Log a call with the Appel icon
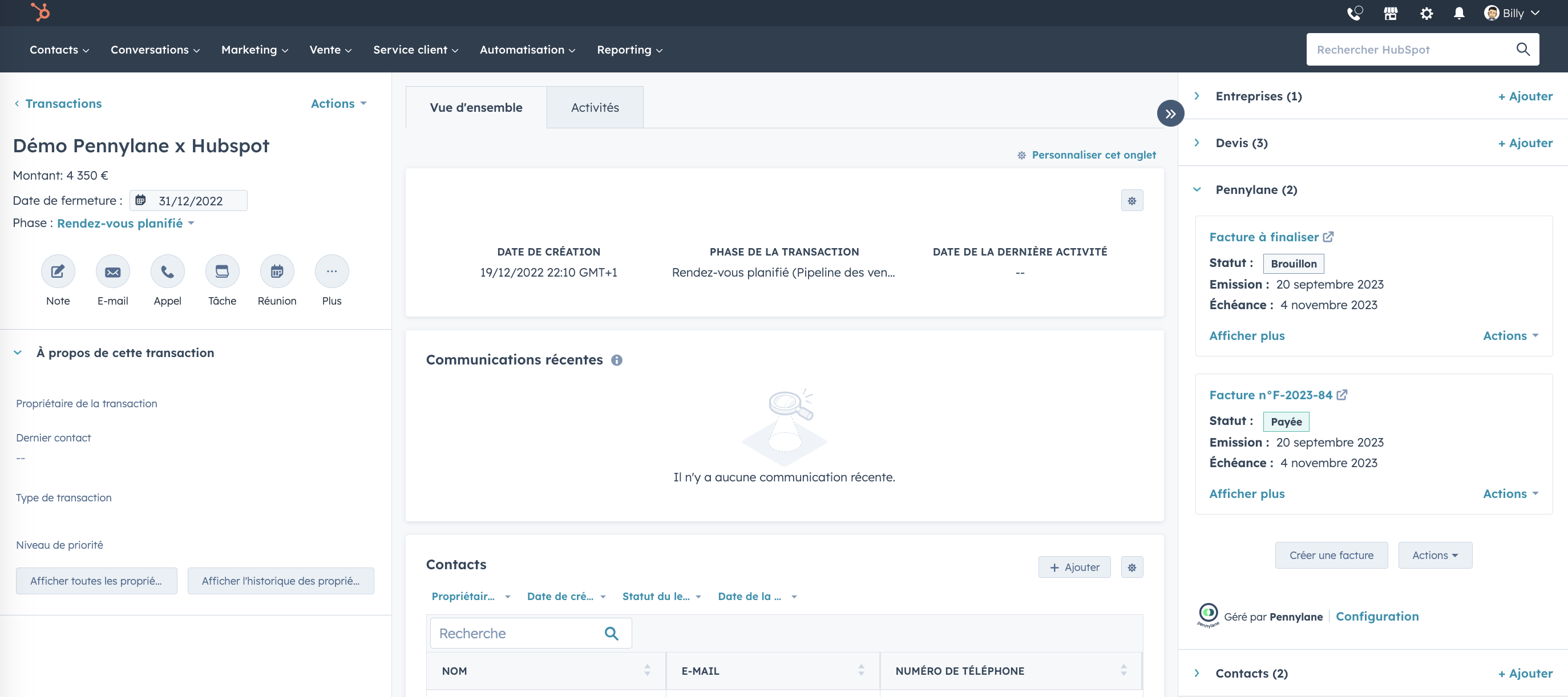Image resolution: width=1568 pixels, height=697 pixels. pyautogui.click(x=167, y=271)
